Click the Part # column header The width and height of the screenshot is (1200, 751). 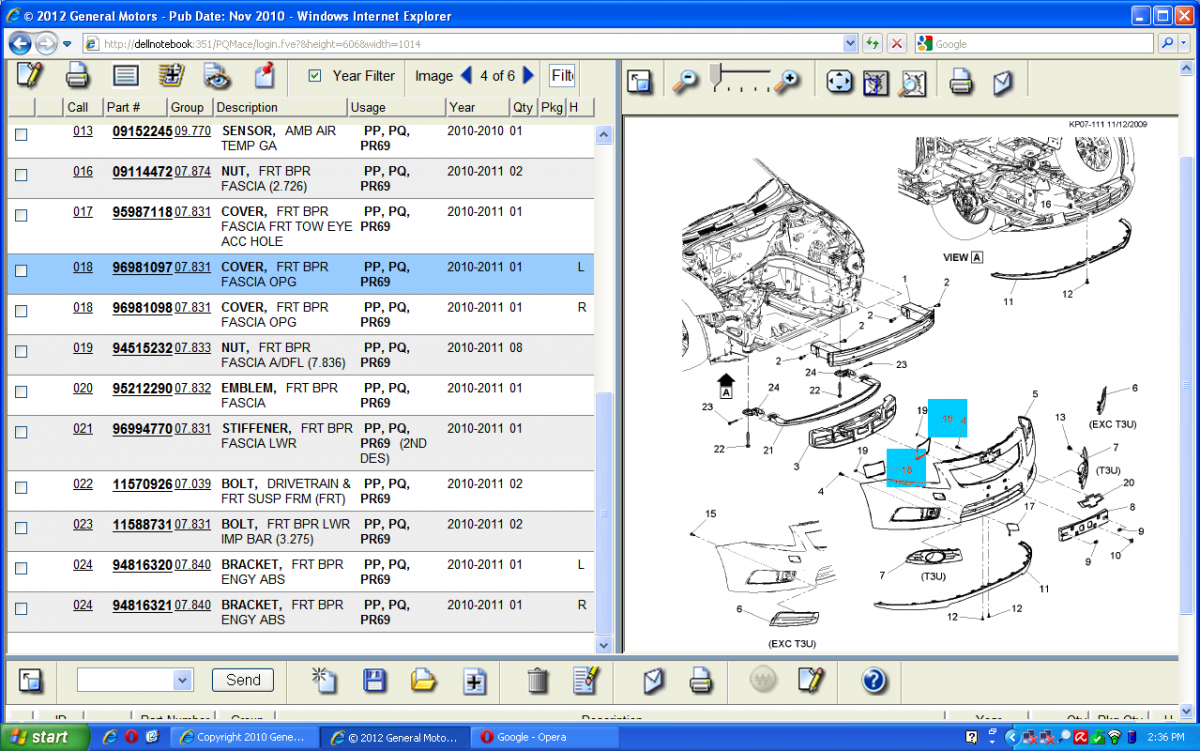coord(136,107)
